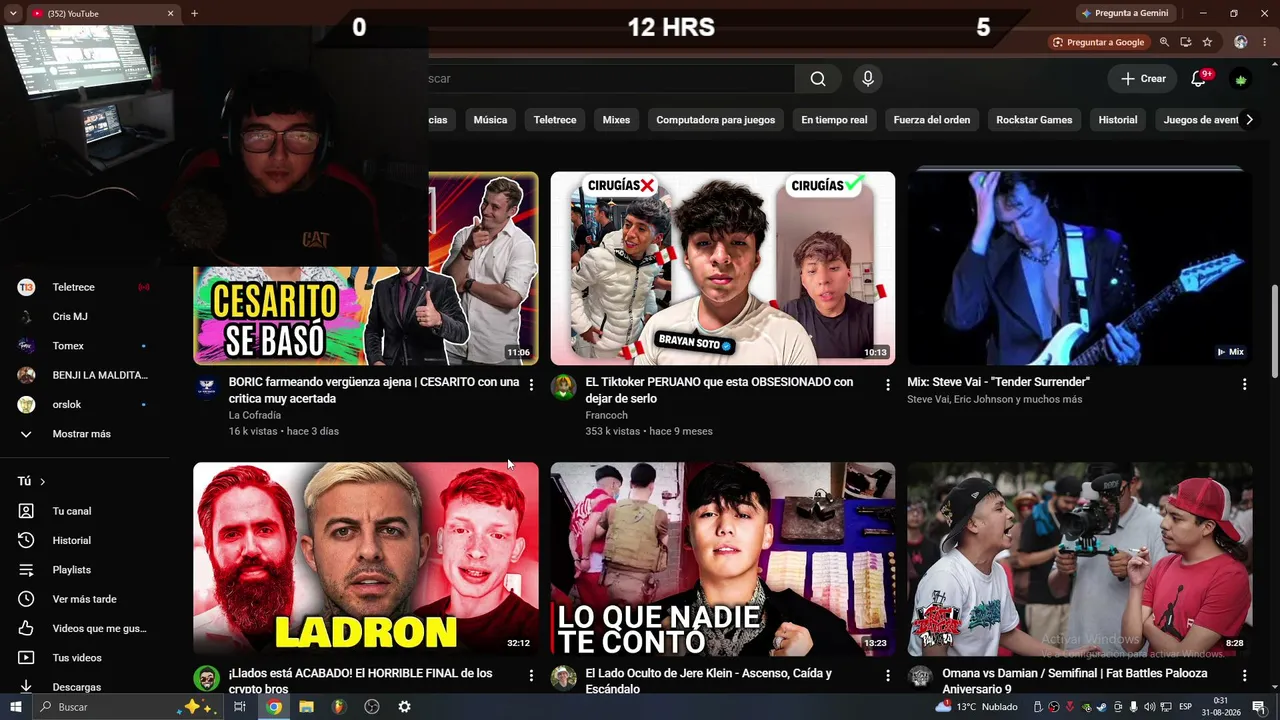The width and height of the screenshot is (1280, 720).
Task: Select the Música category chip
Action: click(490, 120)
